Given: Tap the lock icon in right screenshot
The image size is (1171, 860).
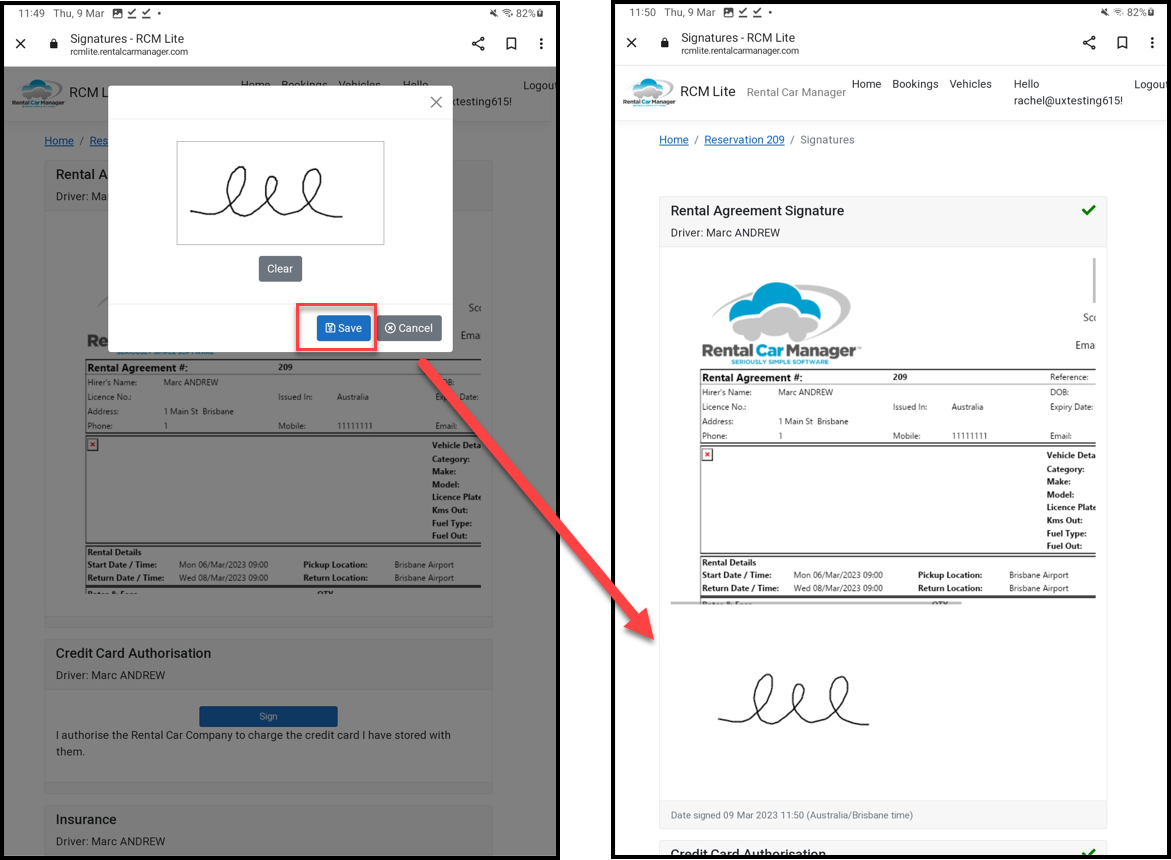Looking at the screenshot, I should (x=665, y=43).
